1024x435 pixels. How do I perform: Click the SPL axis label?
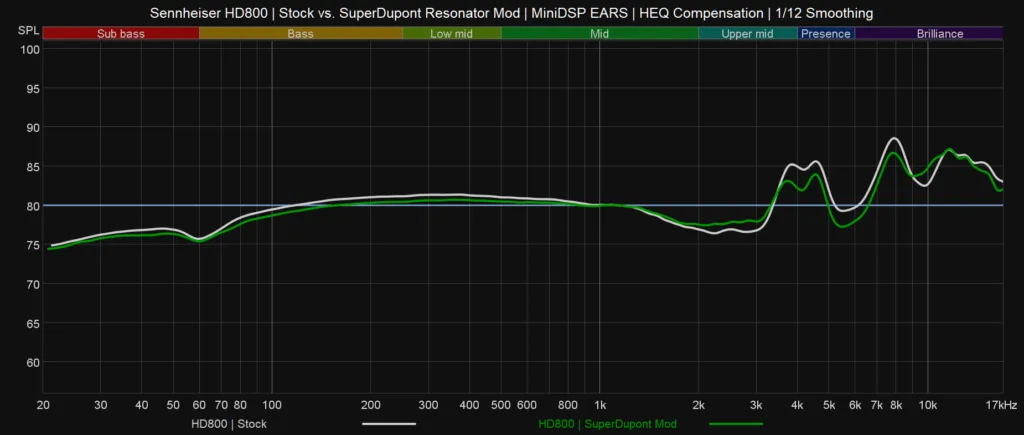coord(29,31)
